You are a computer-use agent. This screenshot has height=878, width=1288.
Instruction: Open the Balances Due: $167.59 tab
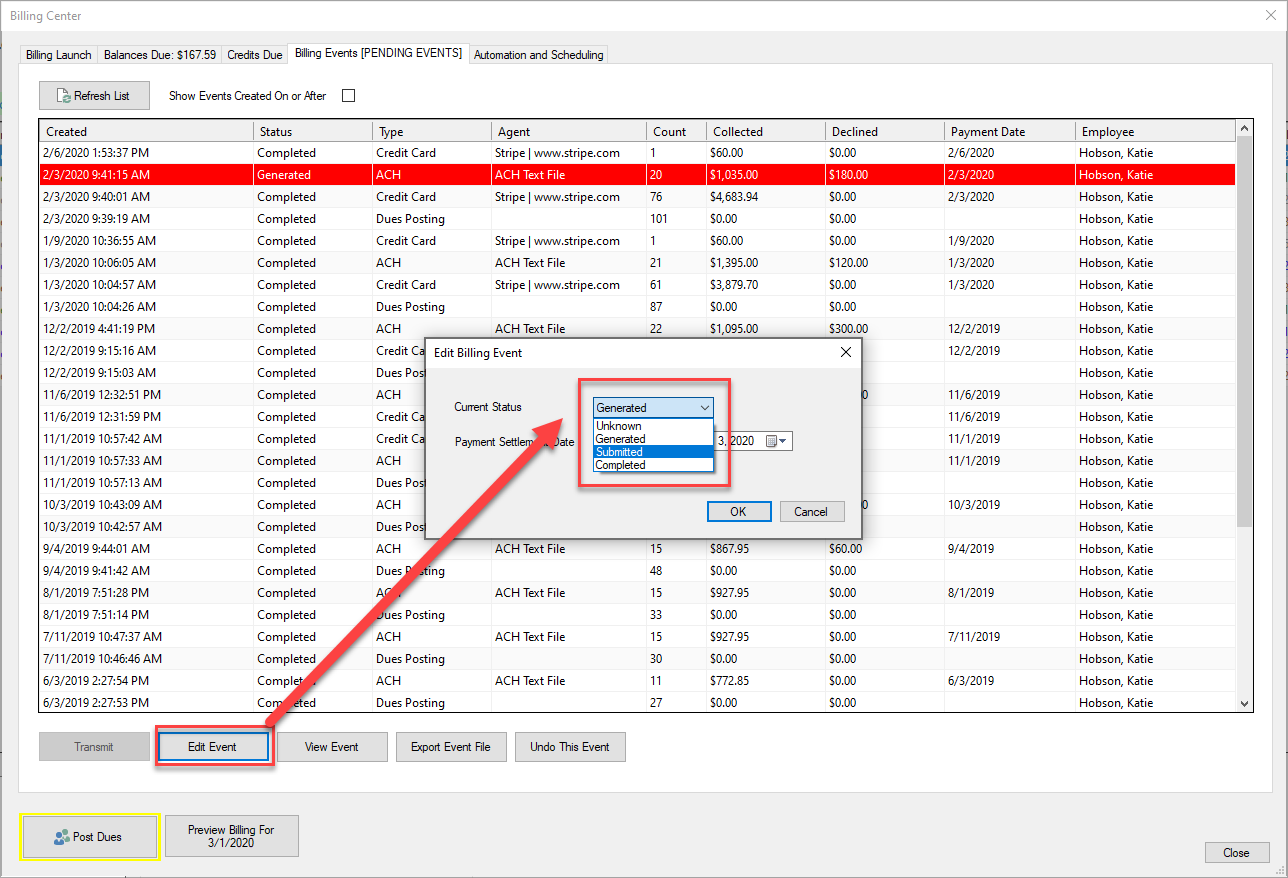[160, 55]
